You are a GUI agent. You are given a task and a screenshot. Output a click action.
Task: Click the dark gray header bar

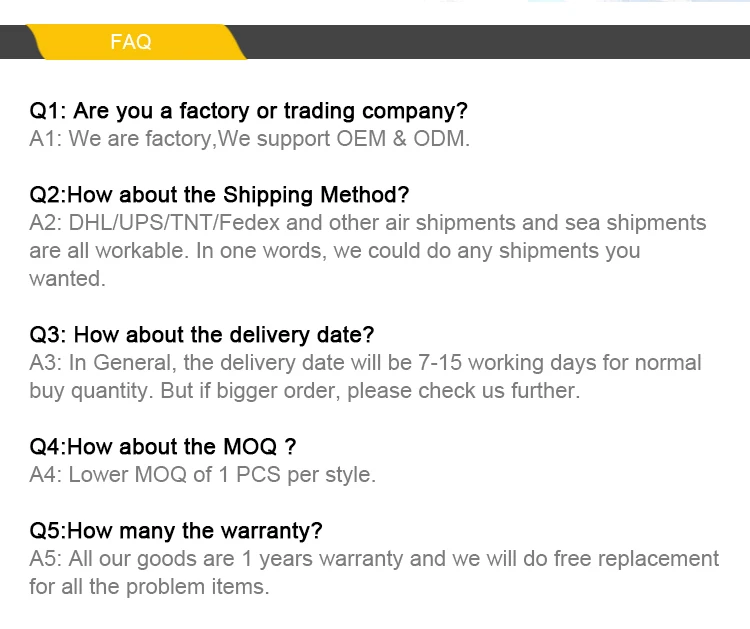pyautogui.click(x=500, y=42)
